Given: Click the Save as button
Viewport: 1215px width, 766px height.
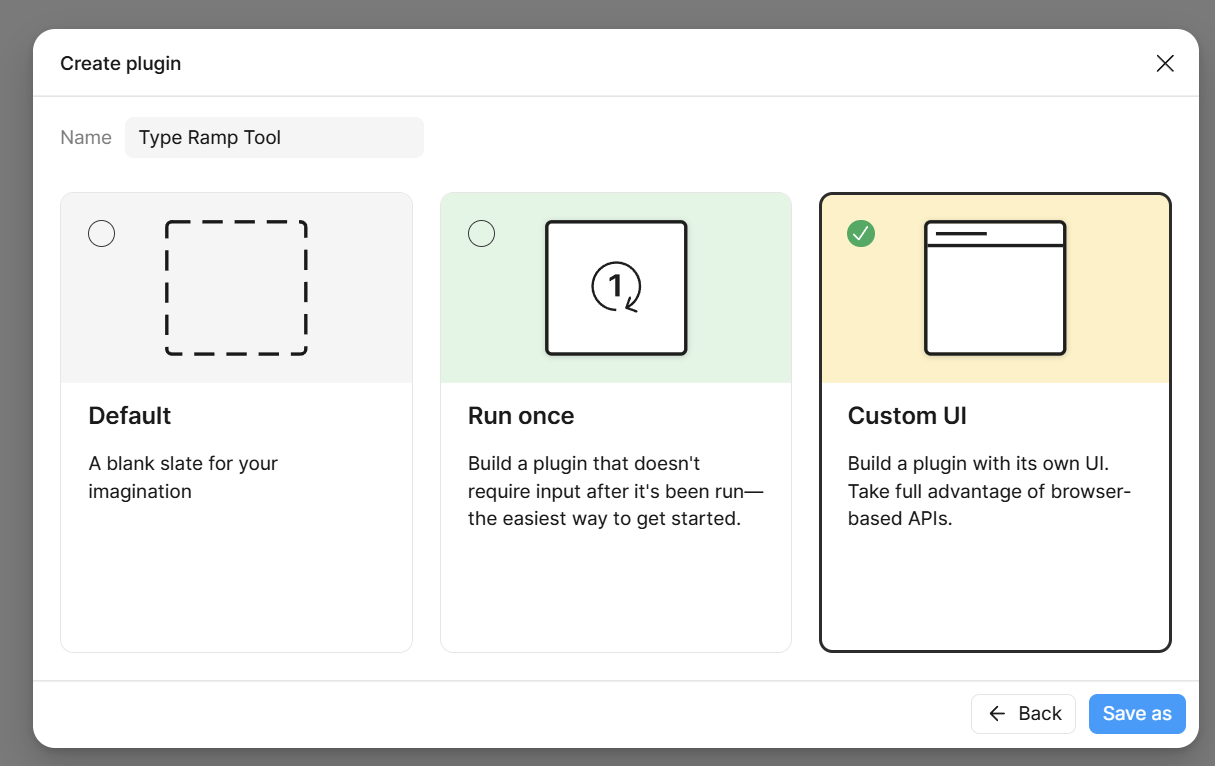Looking at the screenshot, I should click(1137, 714).
